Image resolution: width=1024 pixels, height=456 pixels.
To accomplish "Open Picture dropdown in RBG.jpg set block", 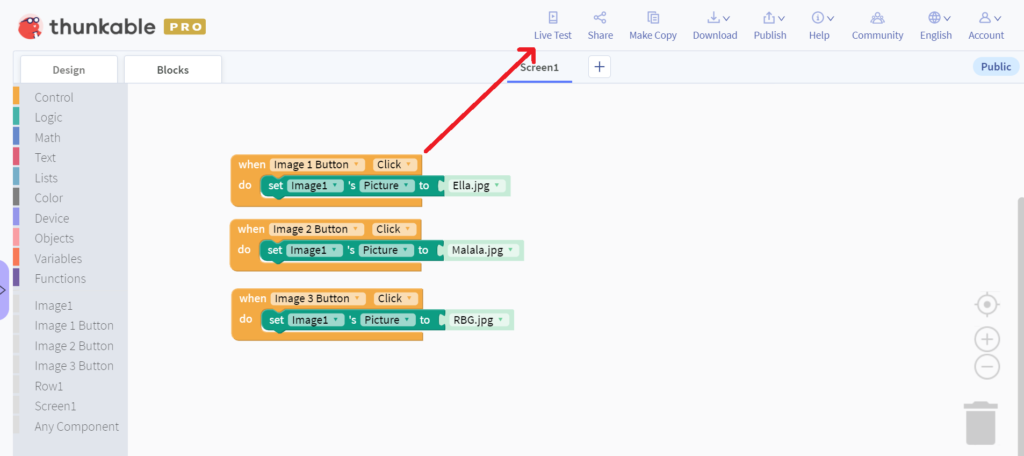I will click(x=389, y=320).
